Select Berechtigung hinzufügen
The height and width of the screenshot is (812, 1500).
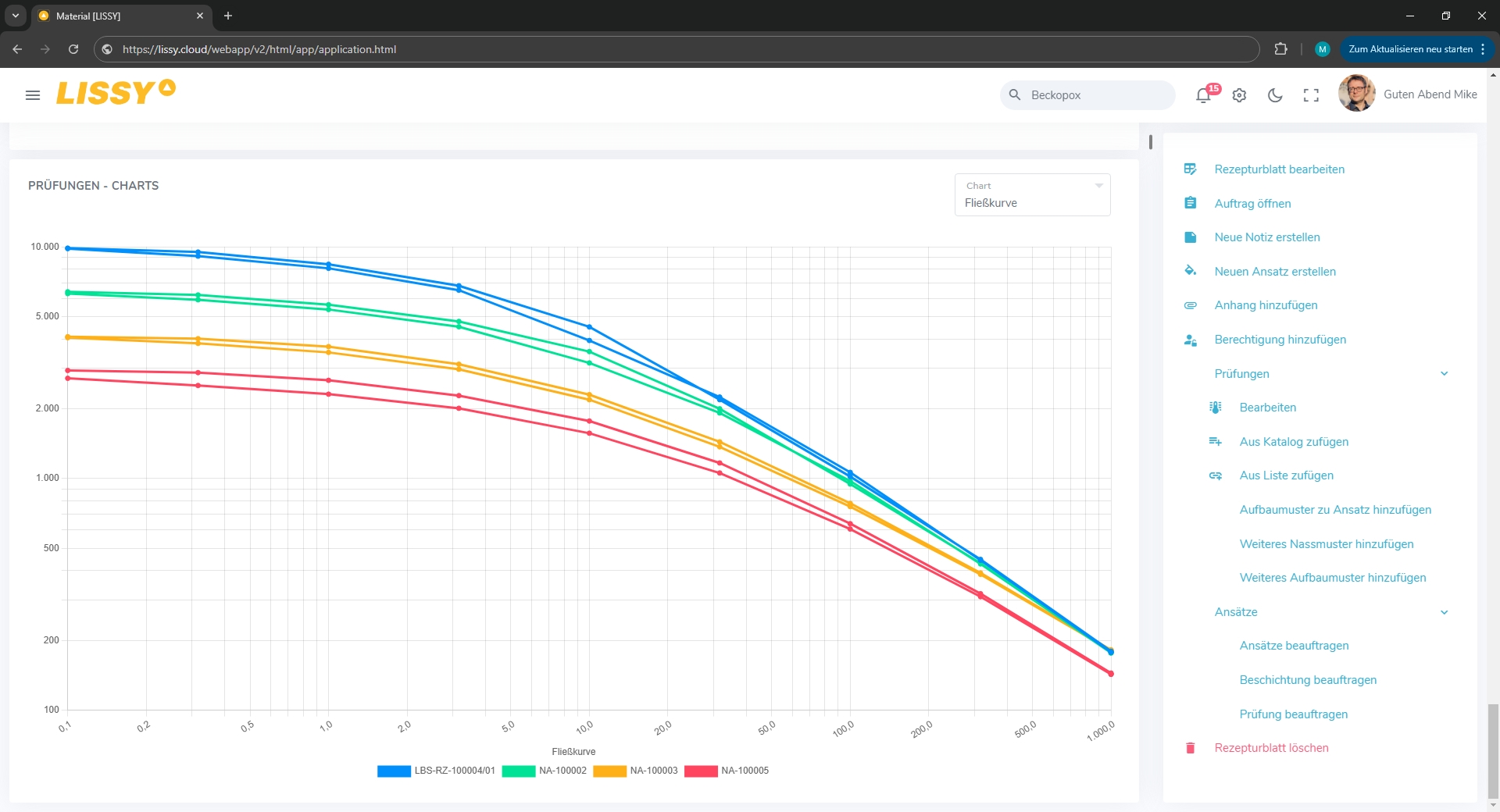coord(1280,340)
